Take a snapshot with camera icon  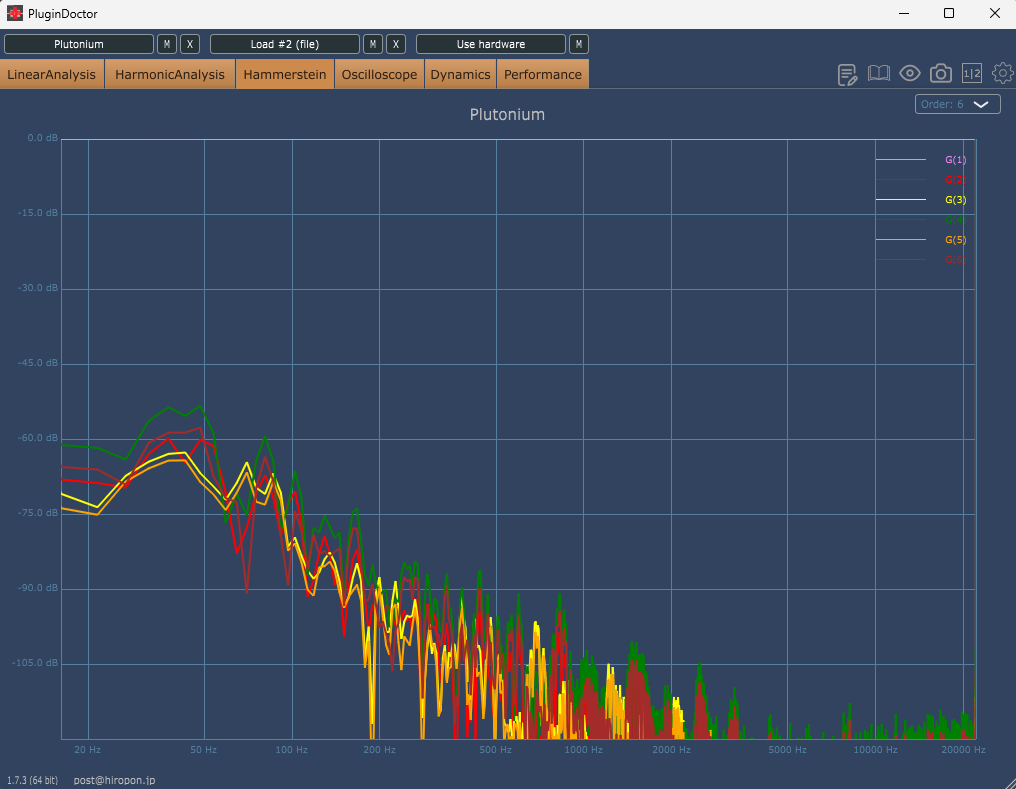pyautogui.click(x=941, y=74)
